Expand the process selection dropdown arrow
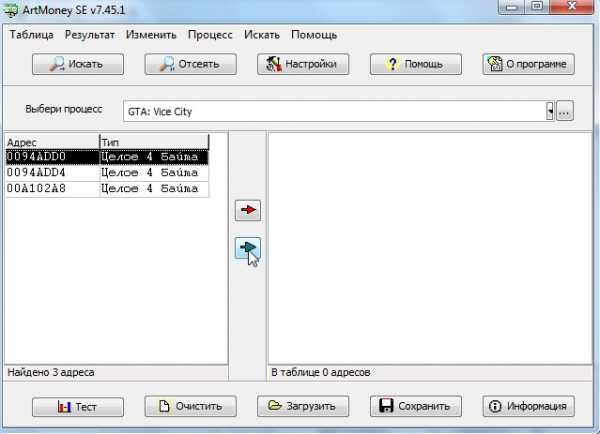 tap(550, 111)
